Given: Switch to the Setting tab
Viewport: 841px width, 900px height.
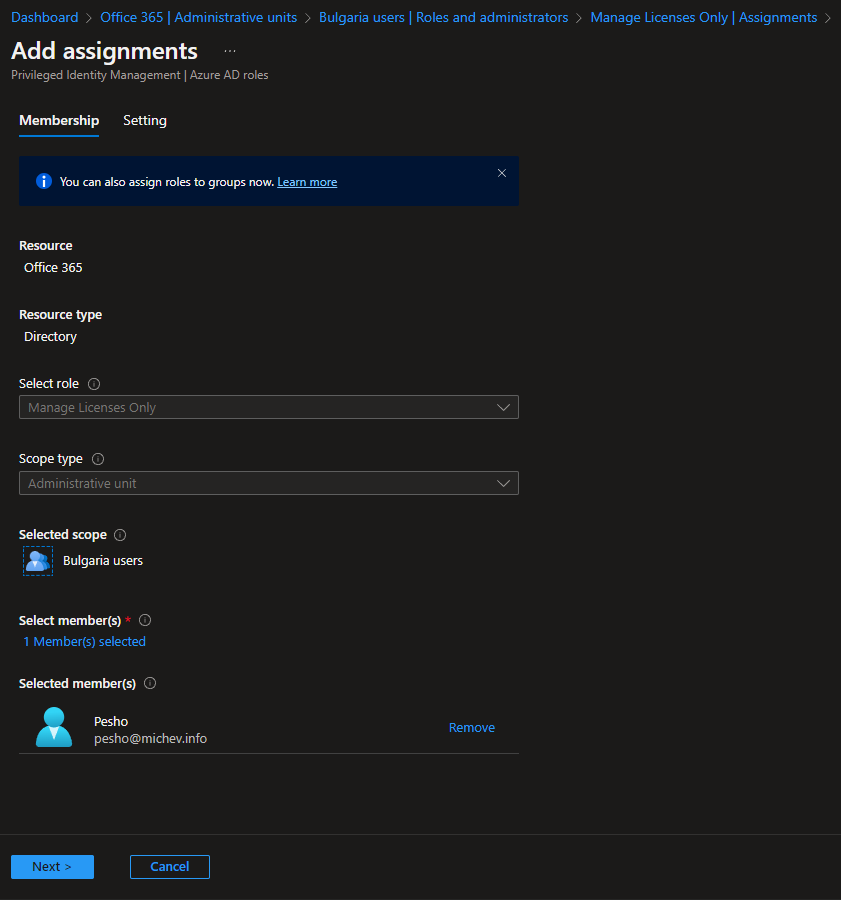Looking at the screenshot, I should [145, 121].
